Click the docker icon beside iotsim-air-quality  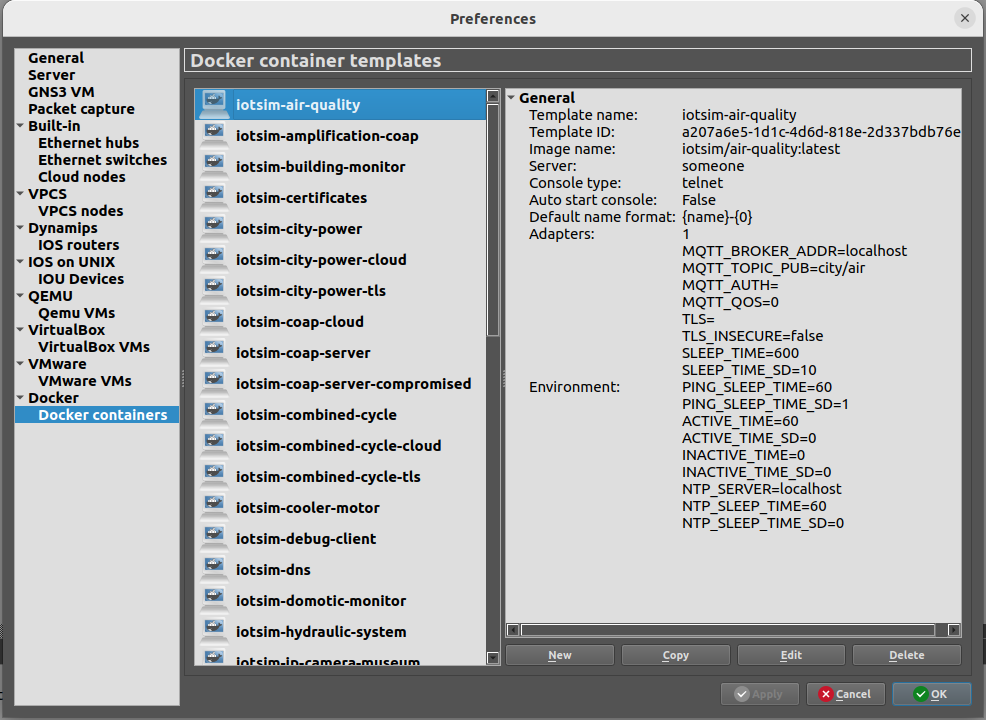click(214, 104)
